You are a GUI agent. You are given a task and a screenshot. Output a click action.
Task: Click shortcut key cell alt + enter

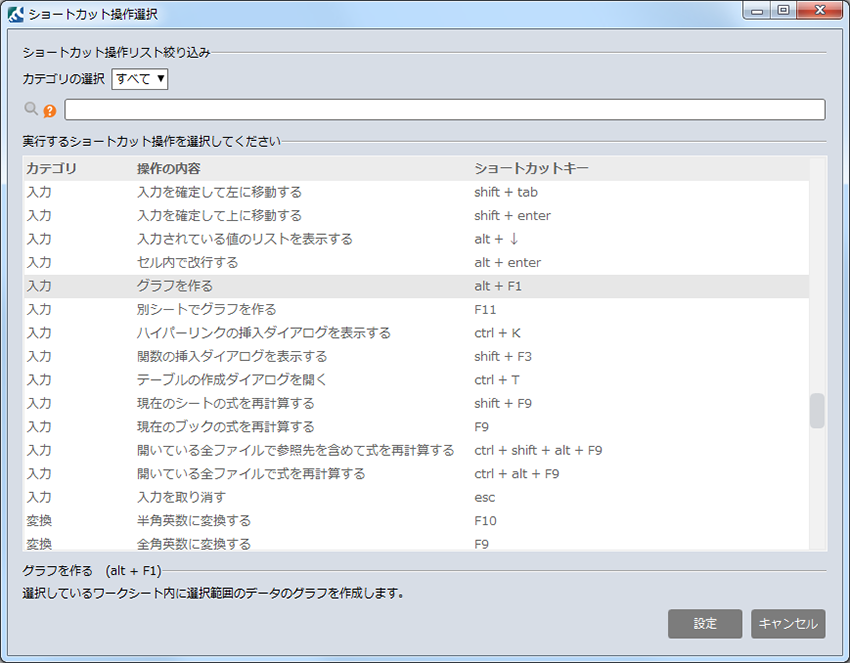click(x=507, y=262)
